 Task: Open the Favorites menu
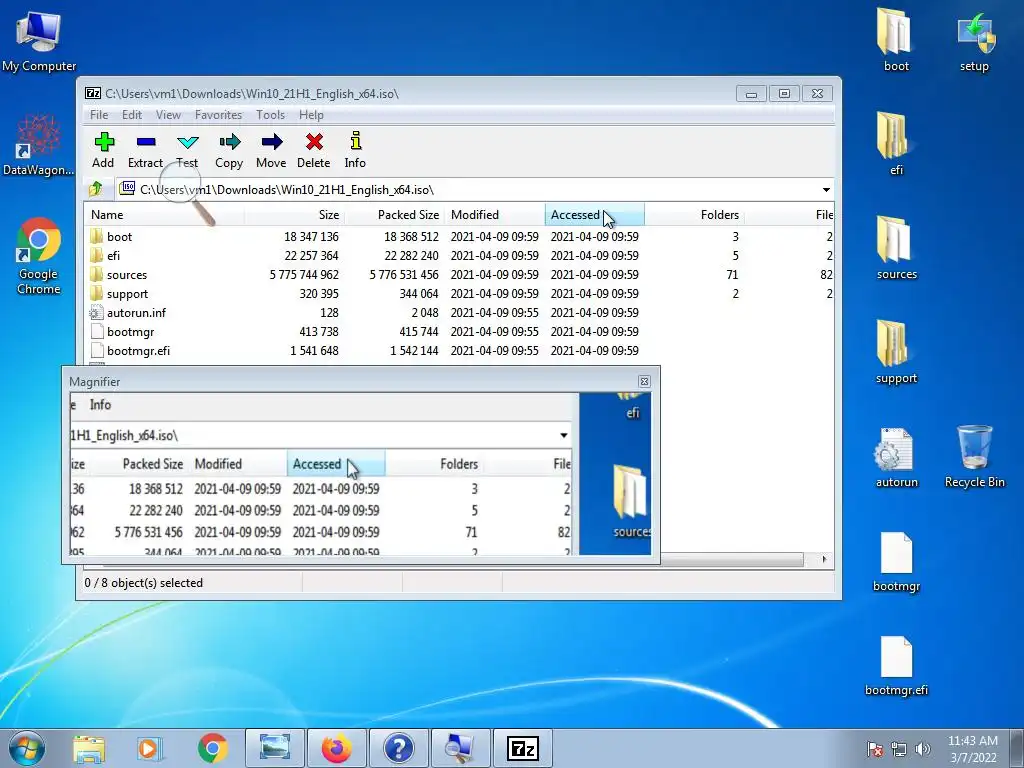coord(218,115)
